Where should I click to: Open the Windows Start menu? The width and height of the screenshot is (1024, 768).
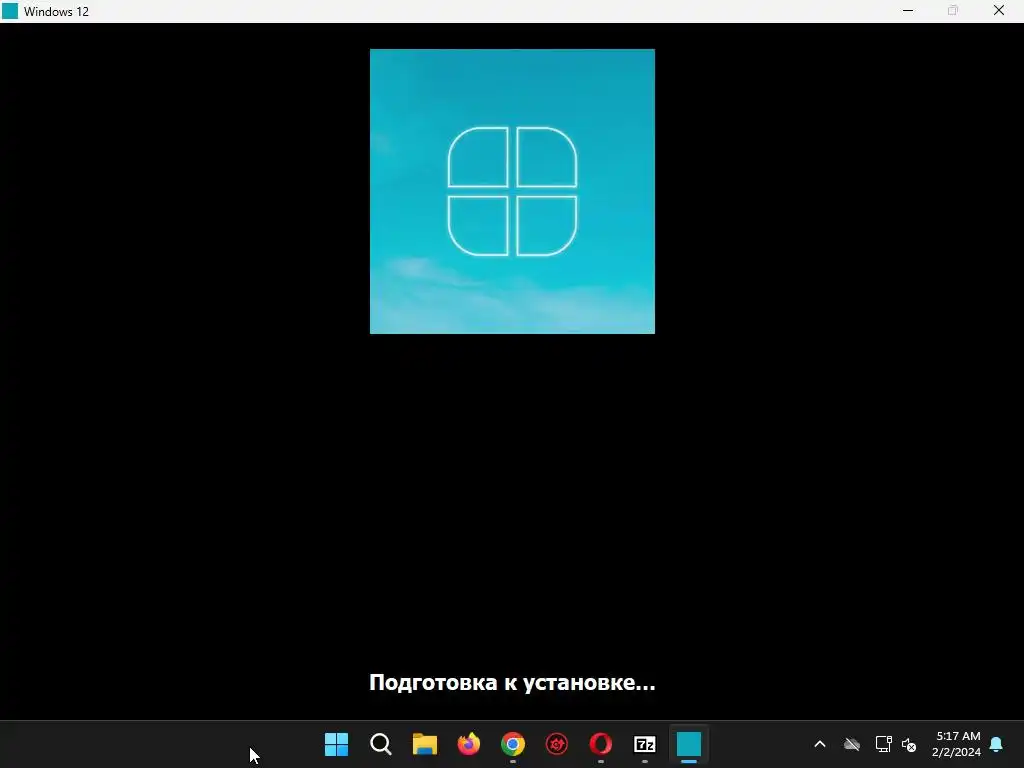click(x=336, y=744)
